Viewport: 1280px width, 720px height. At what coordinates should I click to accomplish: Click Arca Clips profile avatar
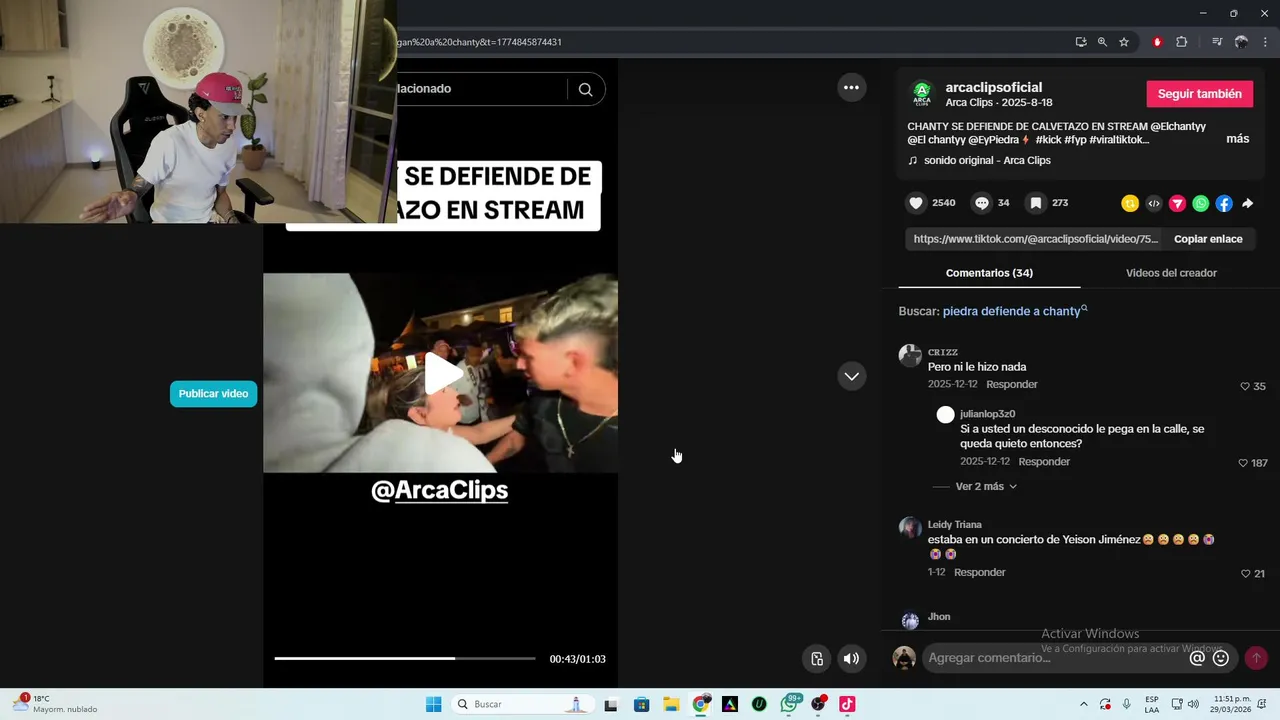(922, 94)
